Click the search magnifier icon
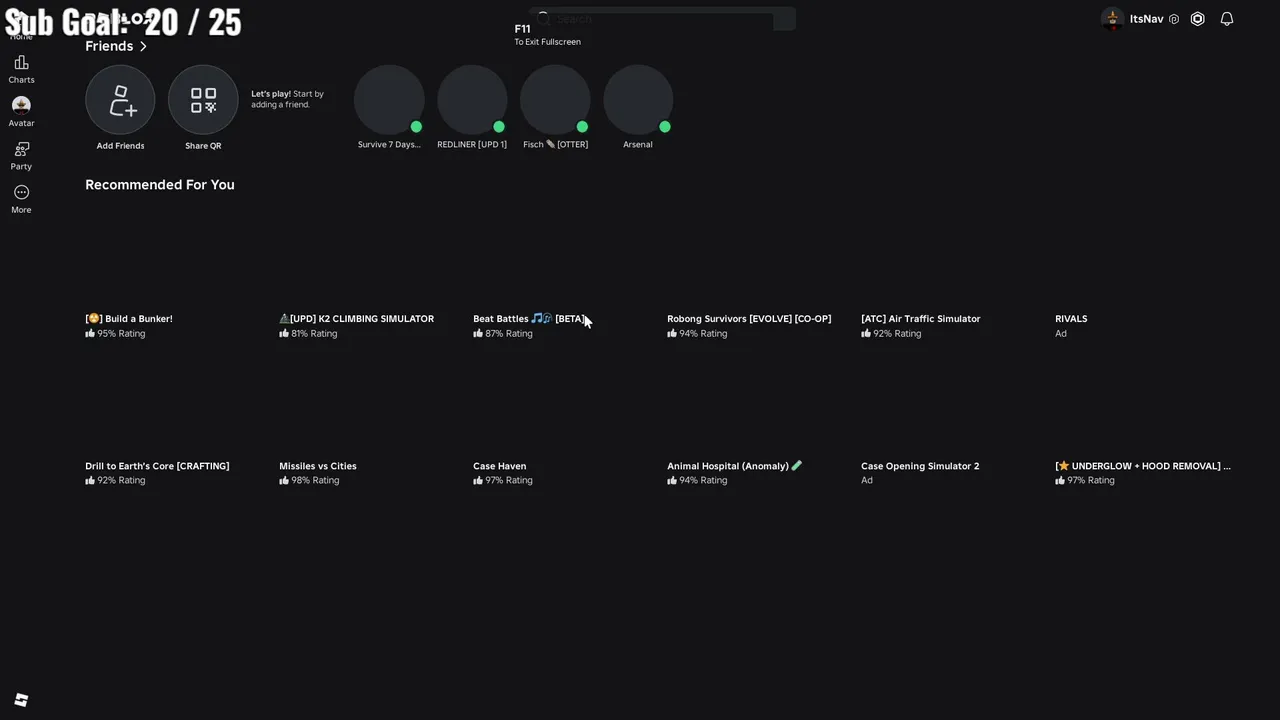This screenshot has height=720, width=1280. tap(544, 18)
